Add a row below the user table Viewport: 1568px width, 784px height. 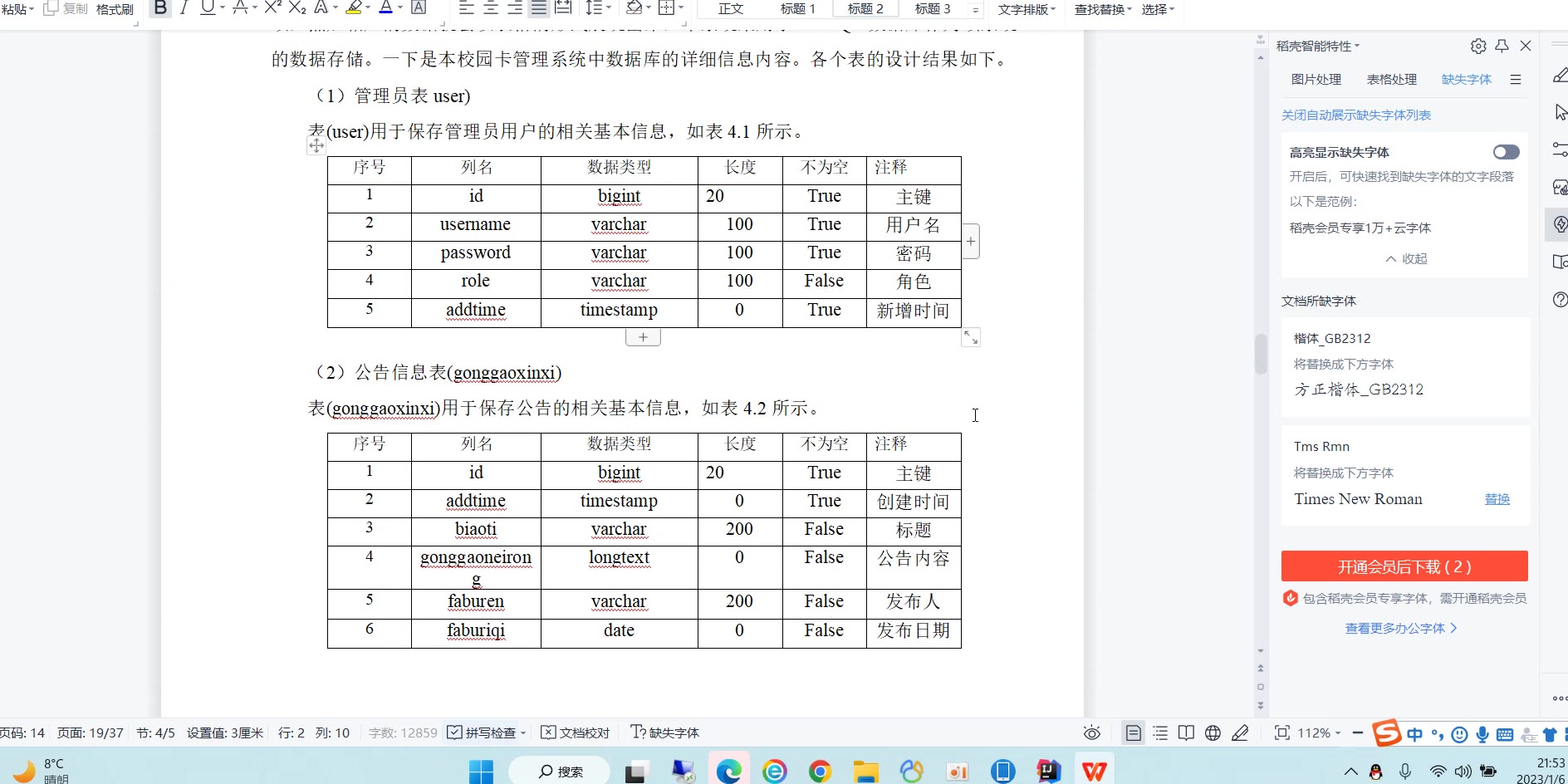click(x=643, y=337)
